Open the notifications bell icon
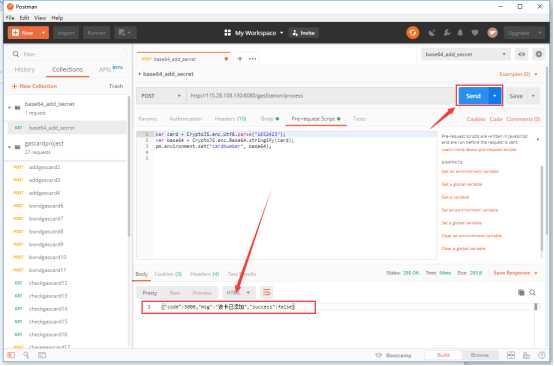 pyautogui.click(x=460, y=33)
